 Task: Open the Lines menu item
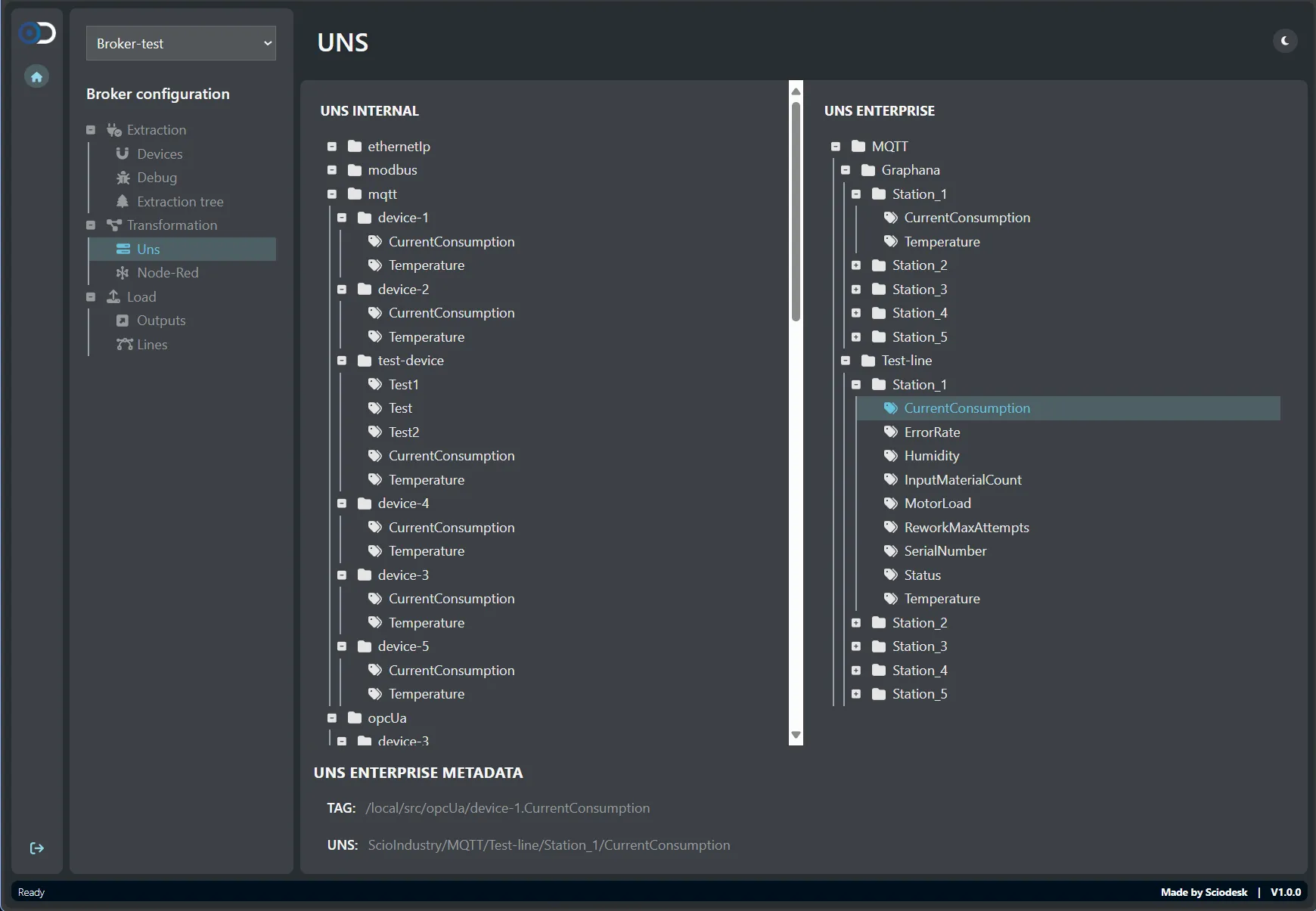[151, 345]
